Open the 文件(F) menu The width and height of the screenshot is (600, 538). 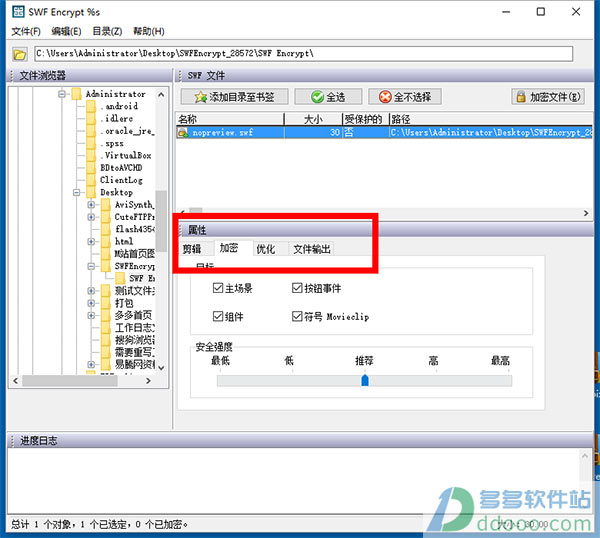(26, 31)
